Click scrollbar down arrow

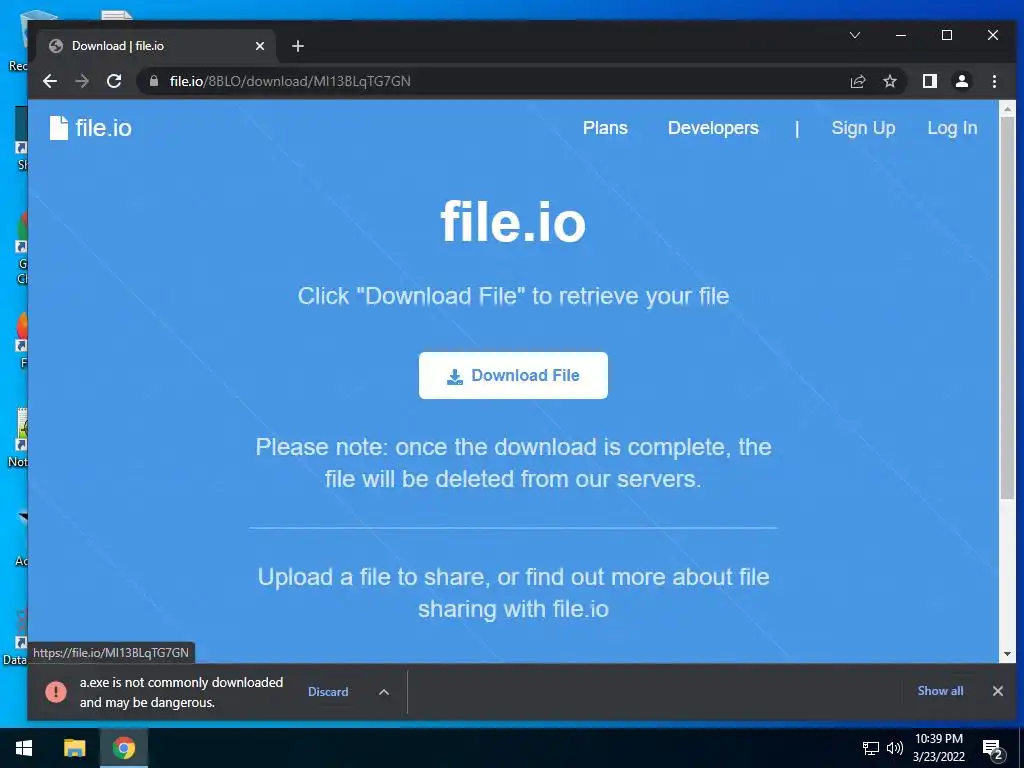coord(1007,654)
